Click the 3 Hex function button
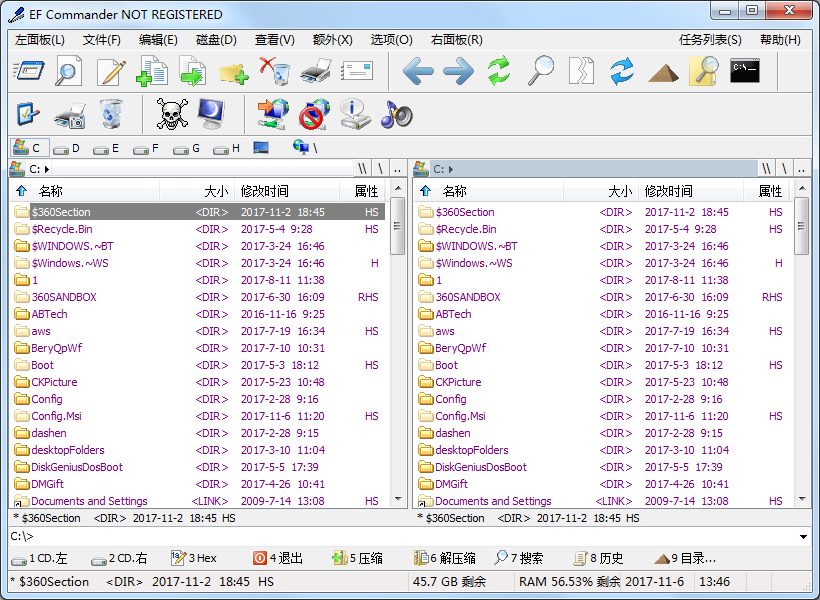This screenshot has width=820, height=600. [193, 558]
